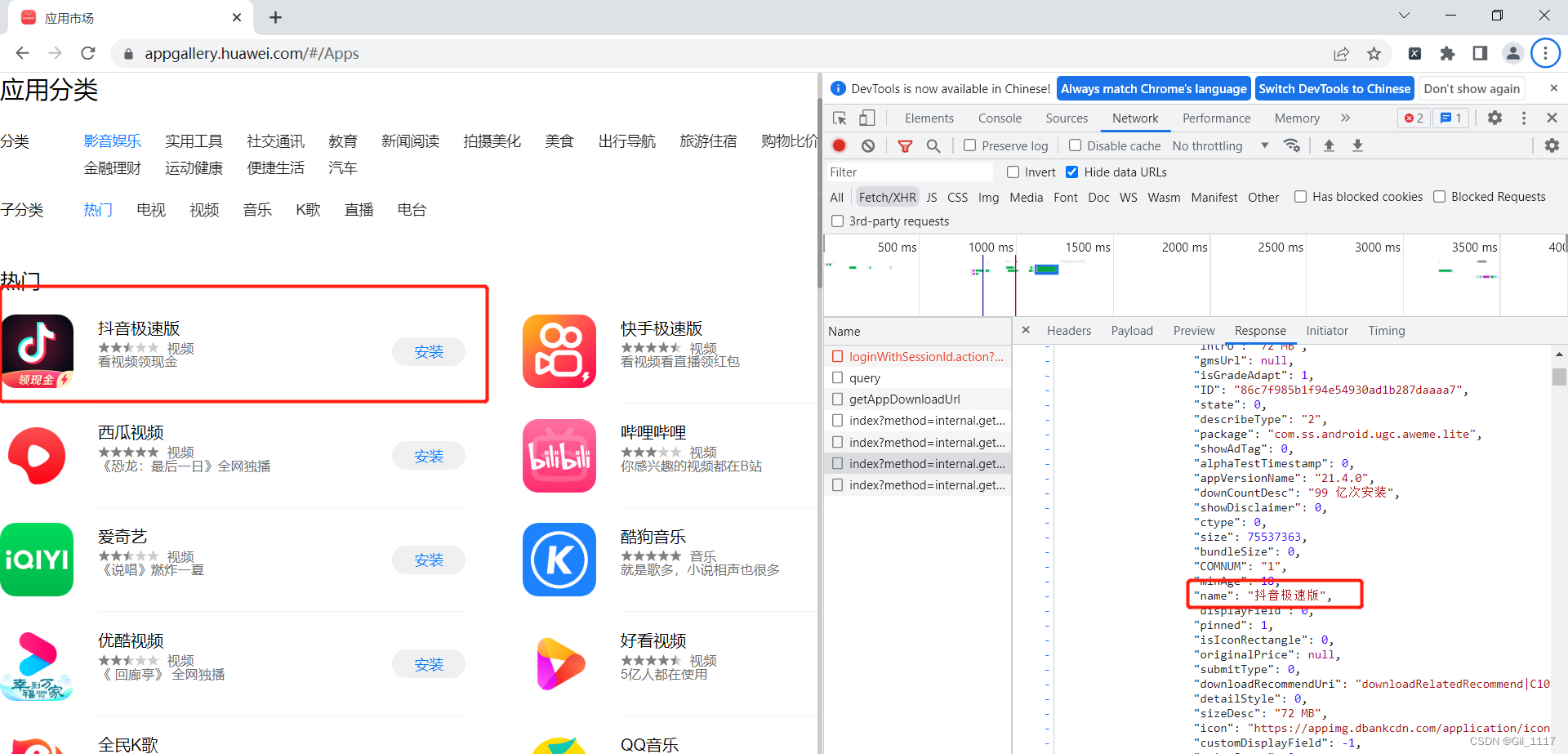This screenshot has height=754, width=1568.
Task: Open network search magnifier
Action: (x=933, y=145)
